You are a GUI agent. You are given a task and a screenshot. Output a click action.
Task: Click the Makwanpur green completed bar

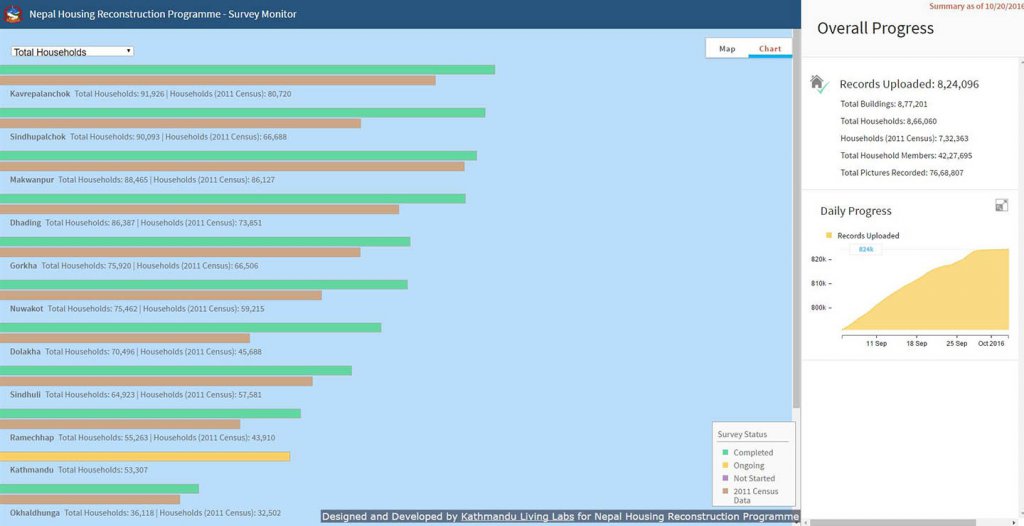(238, 156)
